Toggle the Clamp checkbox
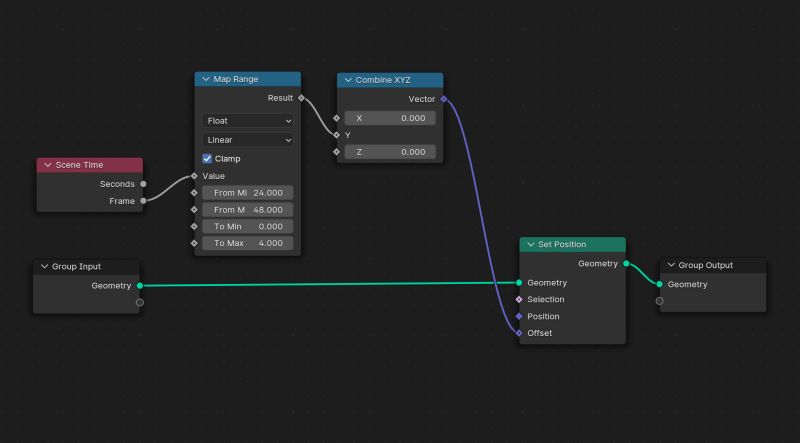The width and height of the screenshot is (800, 443). point(207,159)
